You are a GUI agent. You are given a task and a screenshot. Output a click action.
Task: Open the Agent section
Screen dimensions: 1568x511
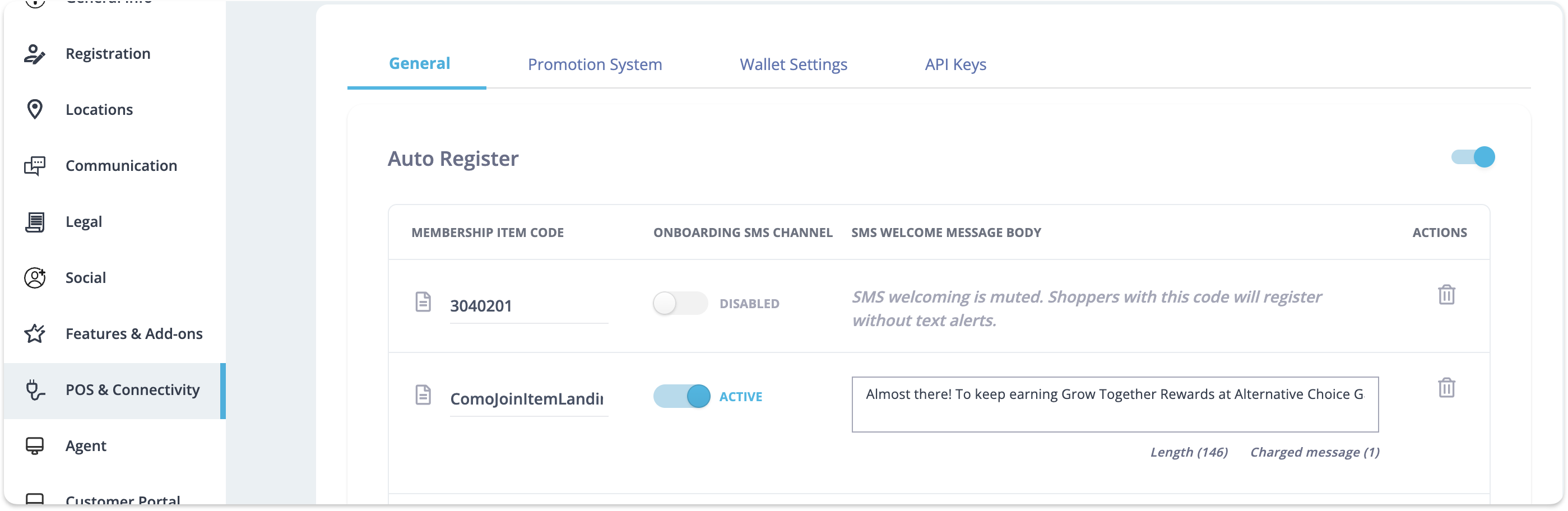pos(114,446)
